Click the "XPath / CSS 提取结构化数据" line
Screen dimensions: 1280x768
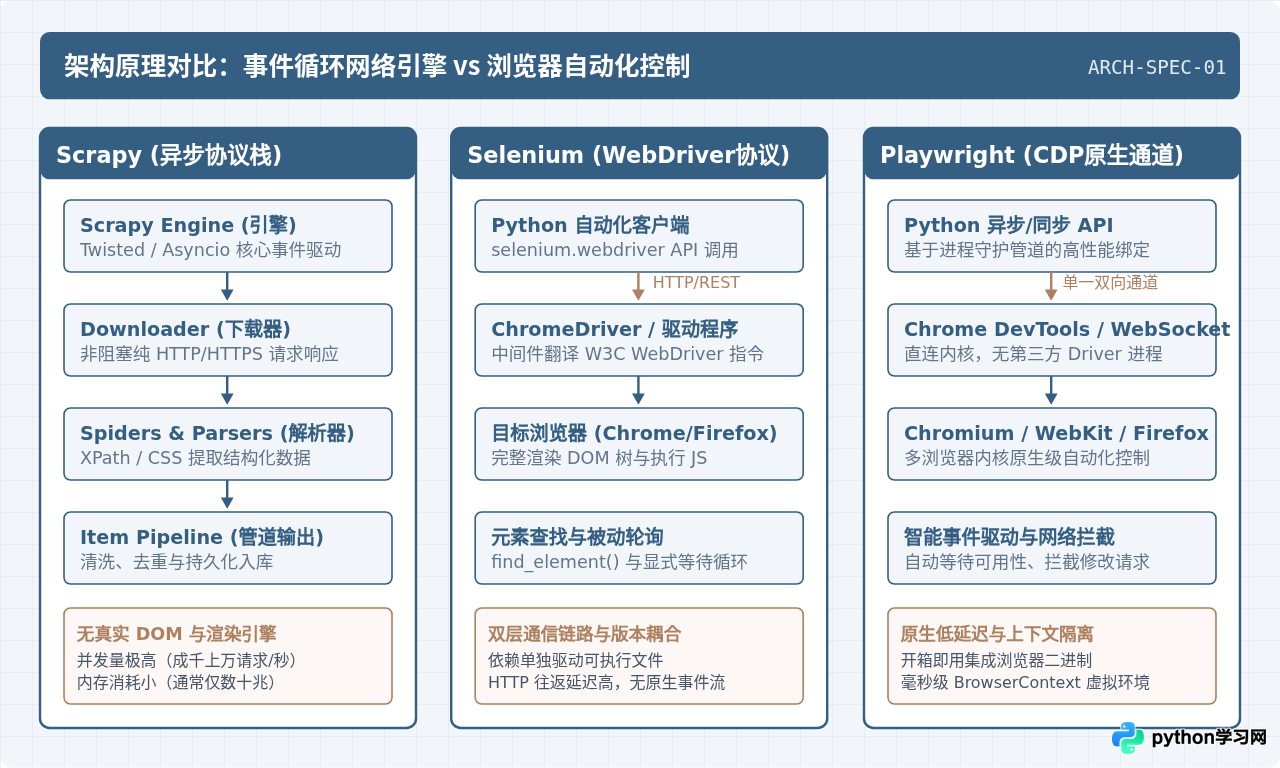pos(195,458)
